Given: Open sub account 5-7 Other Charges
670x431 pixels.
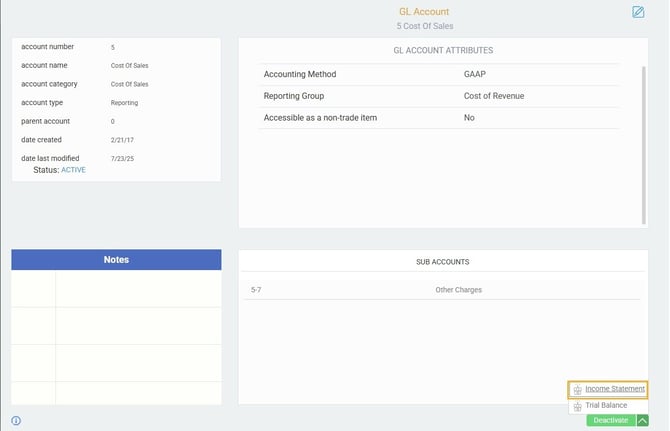Looking at the screenshot, I should click(442, 290).
